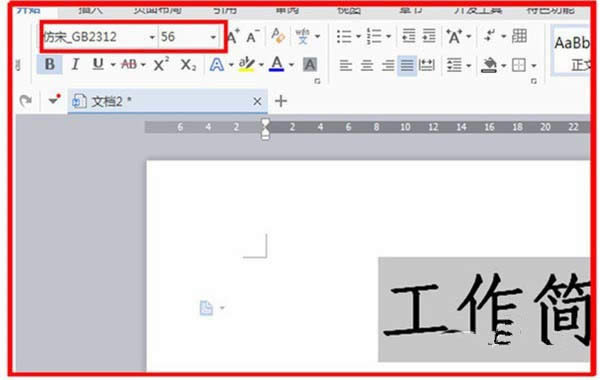
Task: Toggle Italic formatting button
Action: click(75, 64)
